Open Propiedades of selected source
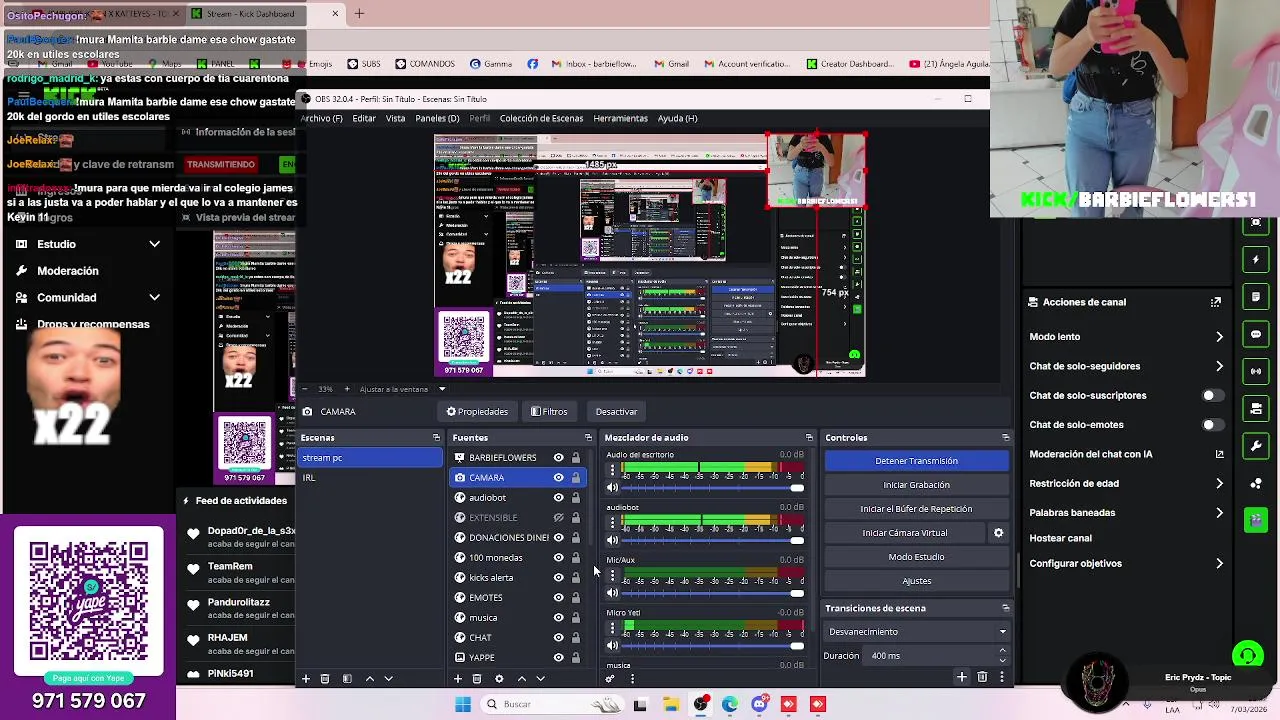The image size is (1280, 720). [477, 412]
